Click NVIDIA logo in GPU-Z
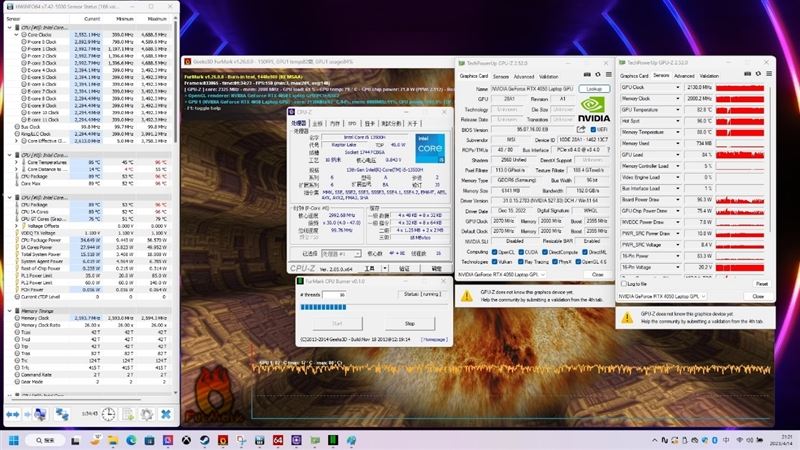 click(594, 110)
